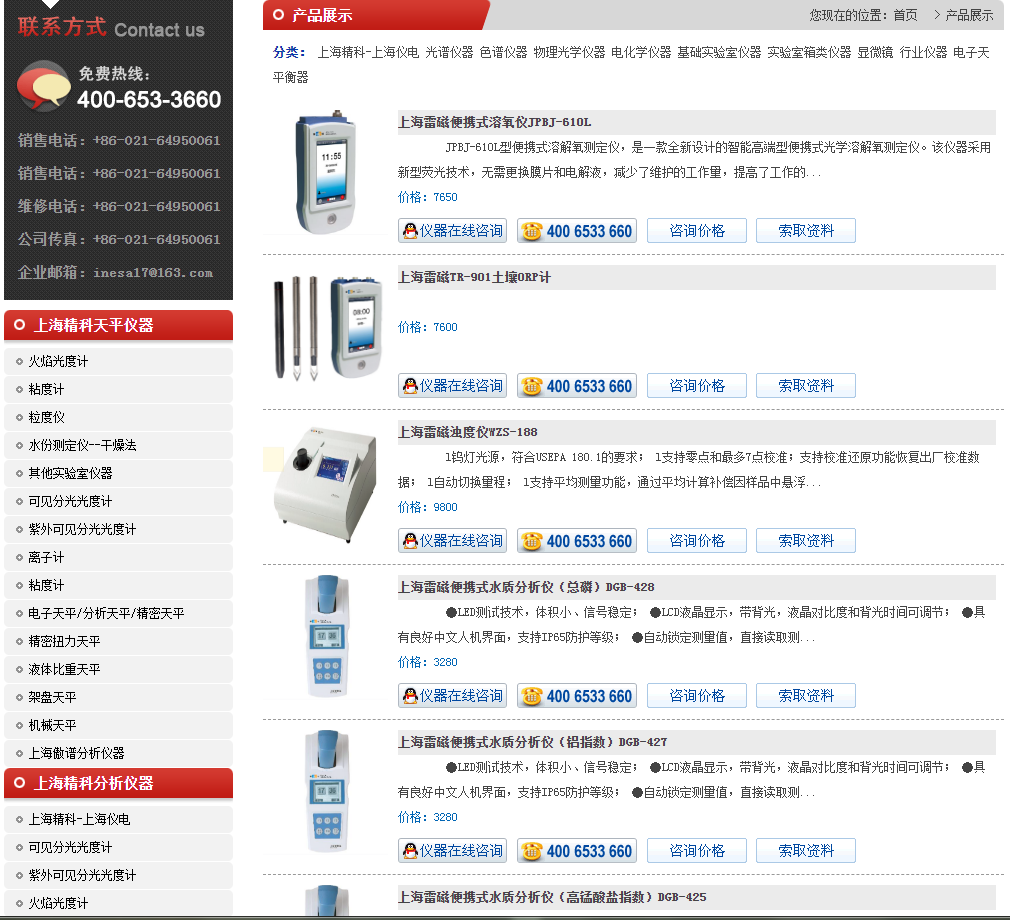Click the 400-653-3660 hotline number

pyautogui.click(x=149, y=99)
